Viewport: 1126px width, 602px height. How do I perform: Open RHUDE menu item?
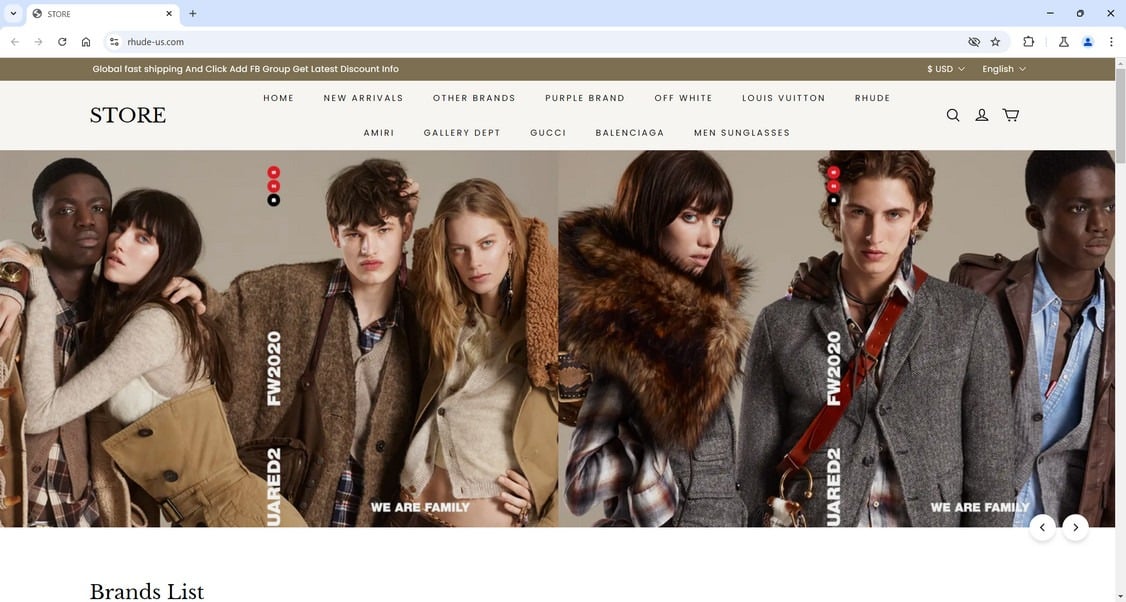pos(873,98)
